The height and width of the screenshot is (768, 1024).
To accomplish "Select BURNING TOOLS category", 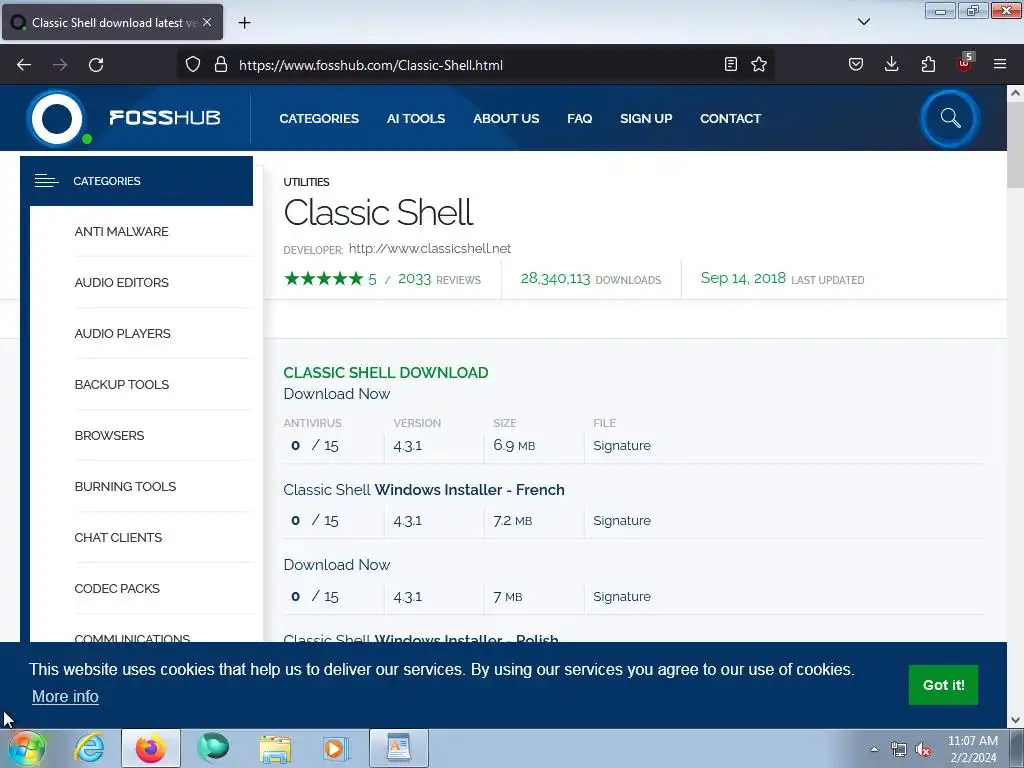I will 125,486.
